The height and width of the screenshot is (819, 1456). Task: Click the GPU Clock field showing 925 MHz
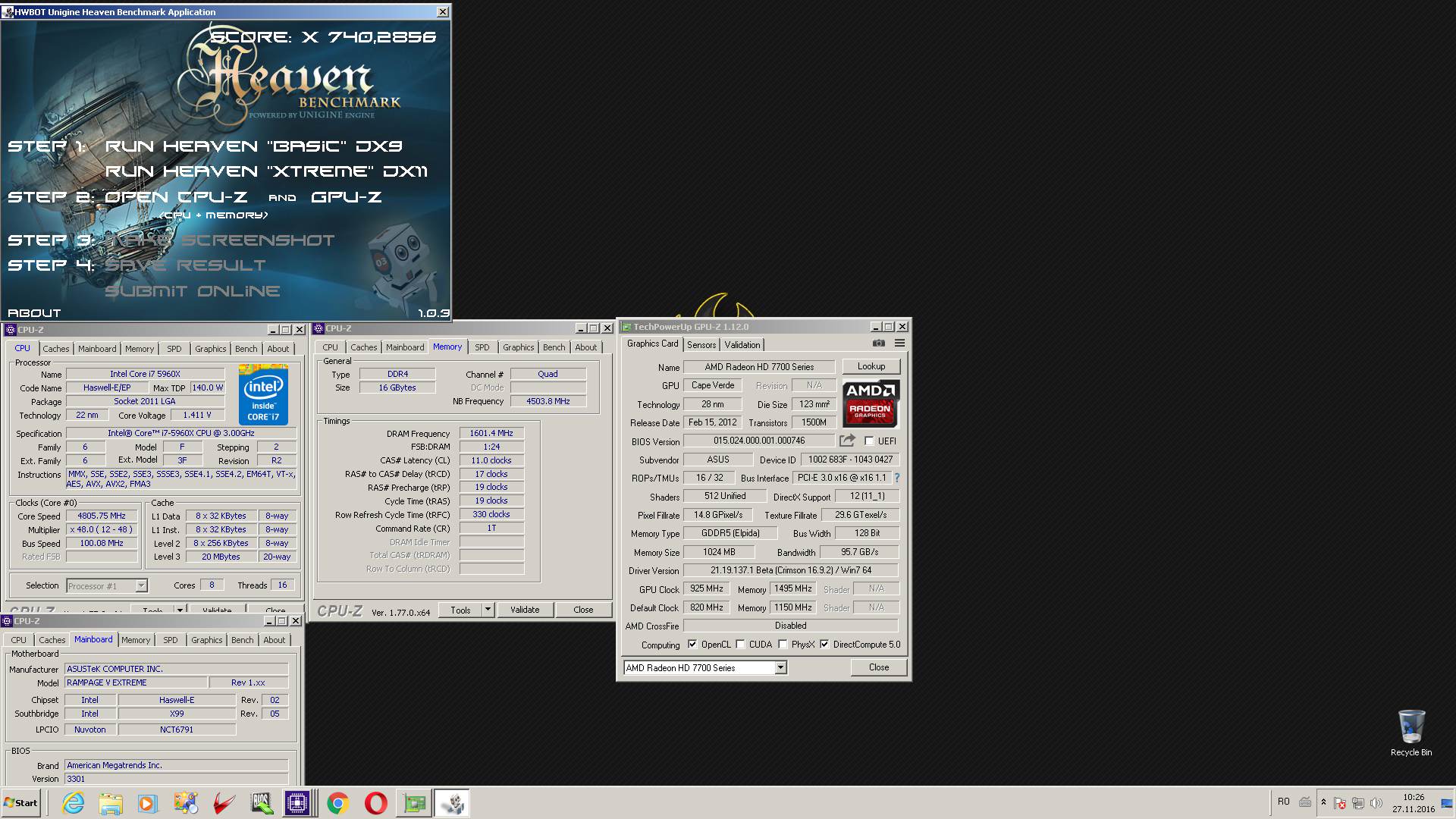click(x=706, y=589)
